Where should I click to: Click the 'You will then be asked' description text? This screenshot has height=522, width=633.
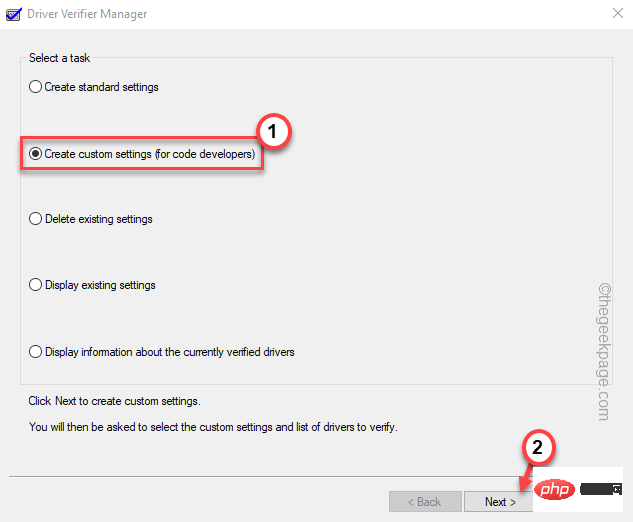[213, 427]
